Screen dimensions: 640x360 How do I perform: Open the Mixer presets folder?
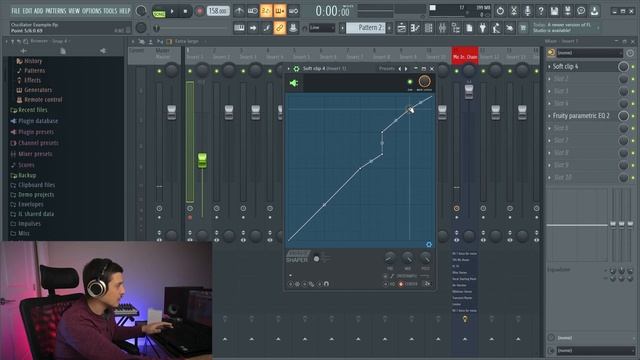point(35,154)
